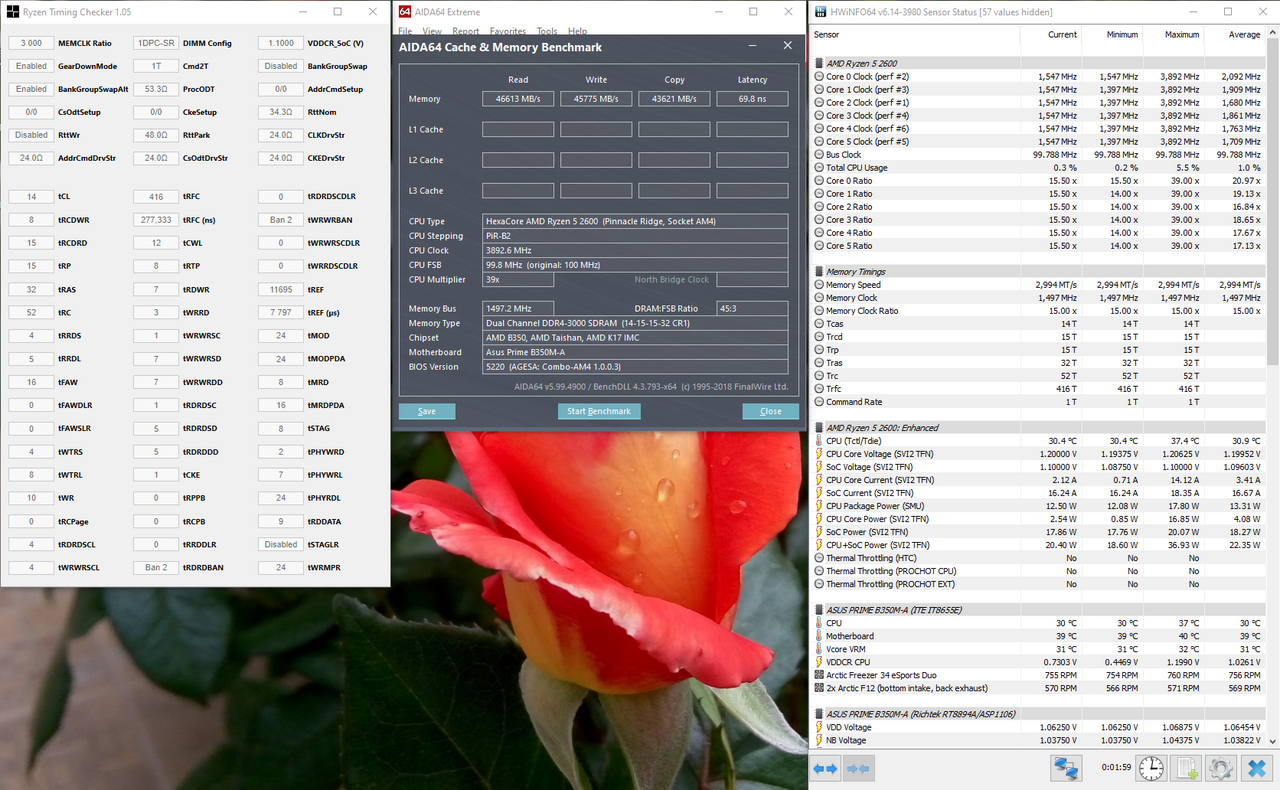Open the Help menu in AIDA64 Extreme
The width and height of the screenshot is (1280, 790).
tap(577, 31)
